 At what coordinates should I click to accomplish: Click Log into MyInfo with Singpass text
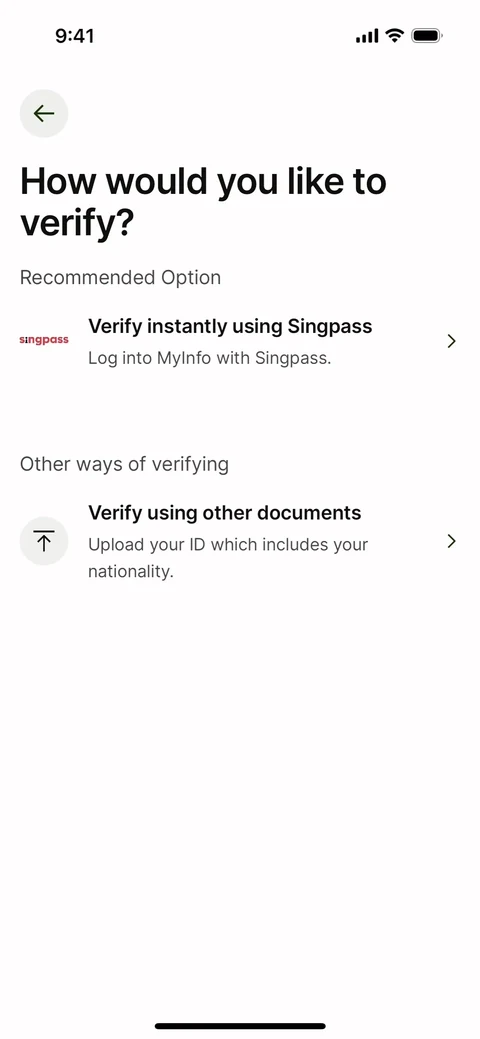(210, 359)
